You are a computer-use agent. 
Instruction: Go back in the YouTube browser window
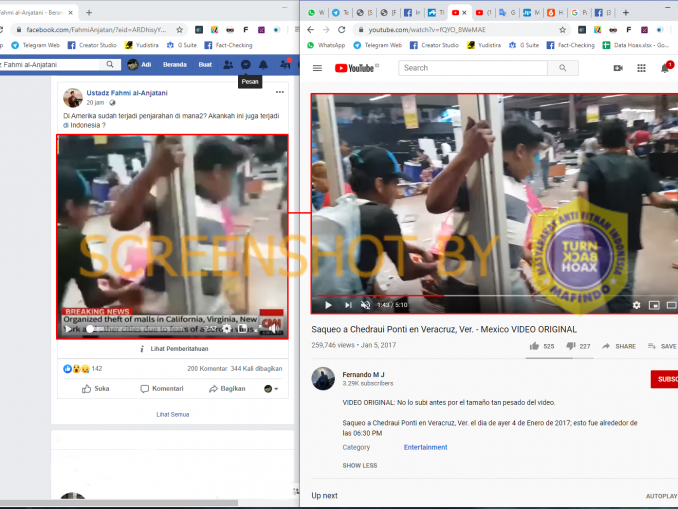tap(310, 30)
